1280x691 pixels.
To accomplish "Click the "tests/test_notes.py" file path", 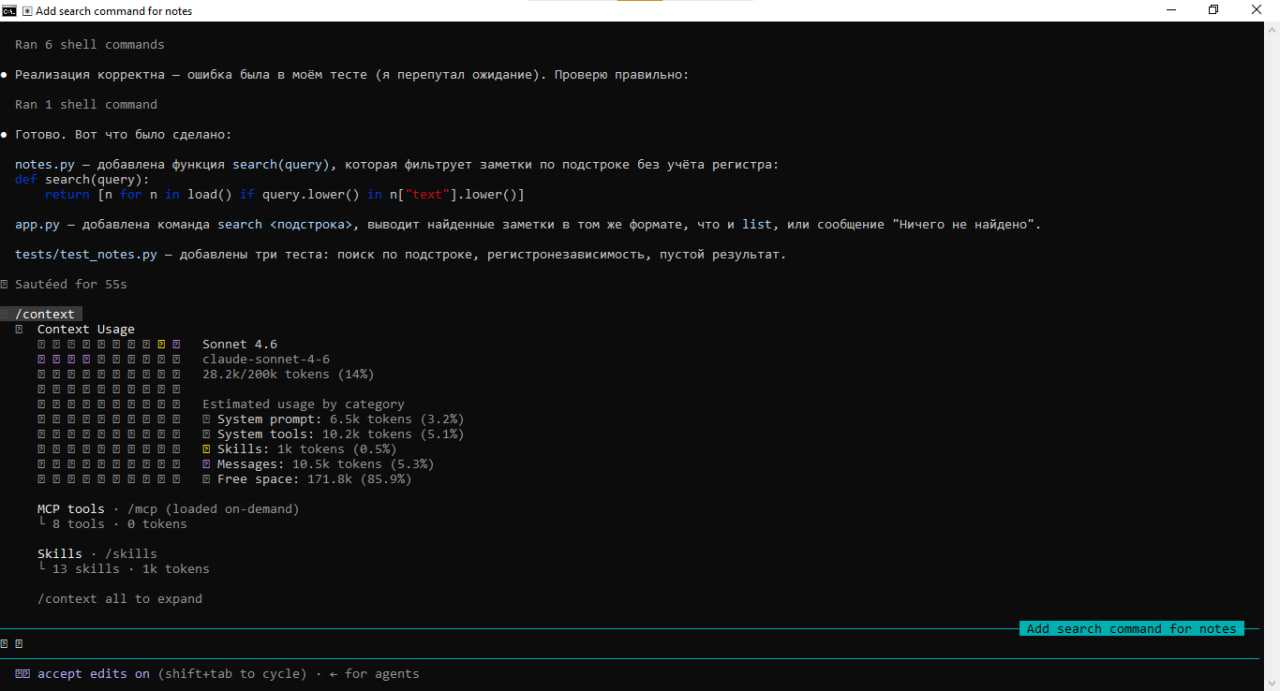I will coord(86,255).
